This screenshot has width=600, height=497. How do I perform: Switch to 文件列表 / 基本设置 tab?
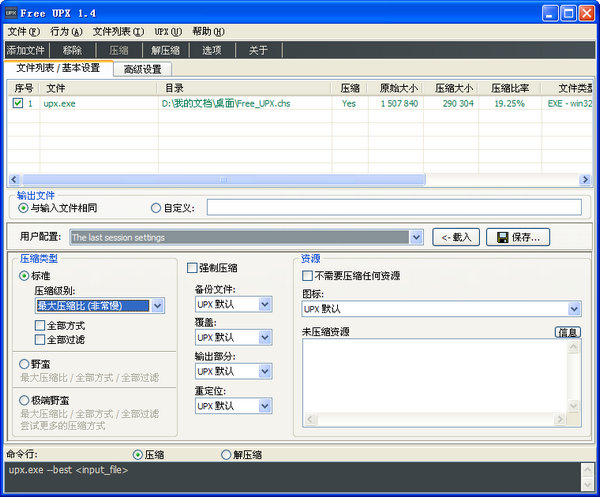pos(58,68)
